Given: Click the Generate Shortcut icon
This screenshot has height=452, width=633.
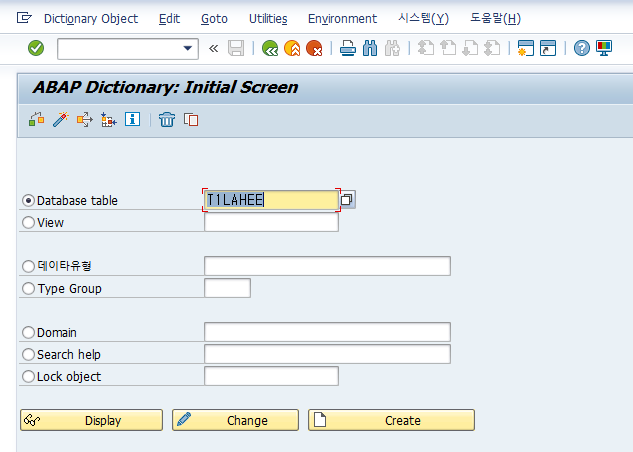Looking at the screenshot, I should click(x=548, y=48).
